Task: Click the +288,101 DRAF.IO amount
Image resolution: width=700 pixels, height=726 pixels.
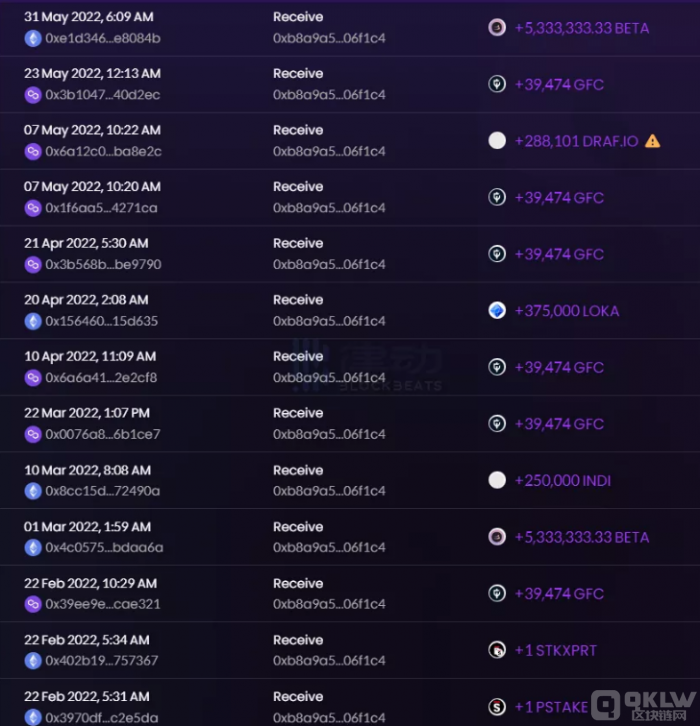Action: pos(576,141)
